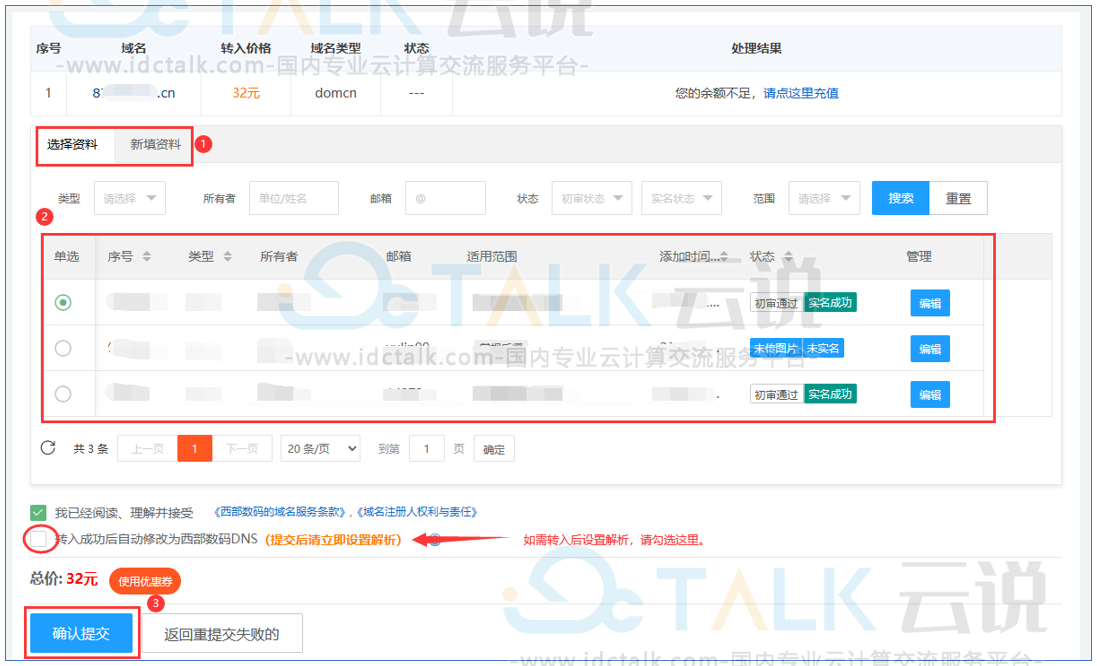Click the 上一页 pagination button
The width and height of the screenshot is (1097, 666).
[x=148, y=448]
